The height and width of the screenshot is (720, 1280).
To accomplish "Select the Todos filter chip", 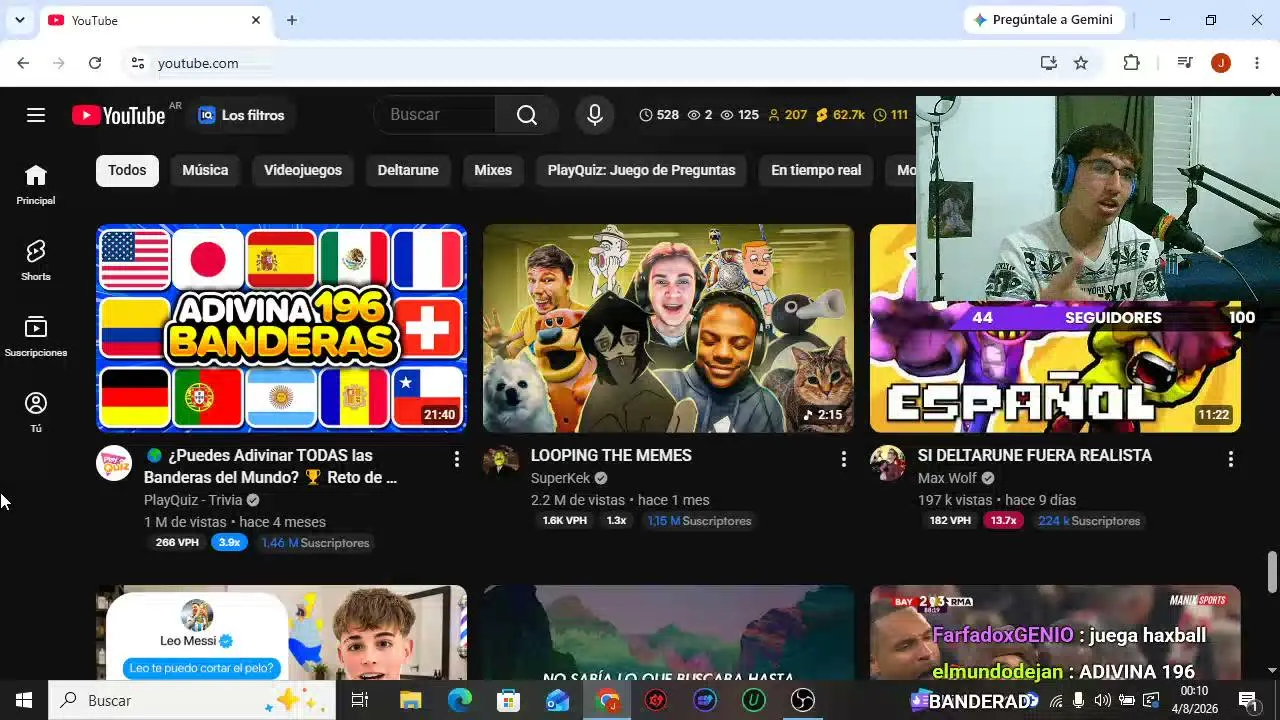I will click(127, 170).
